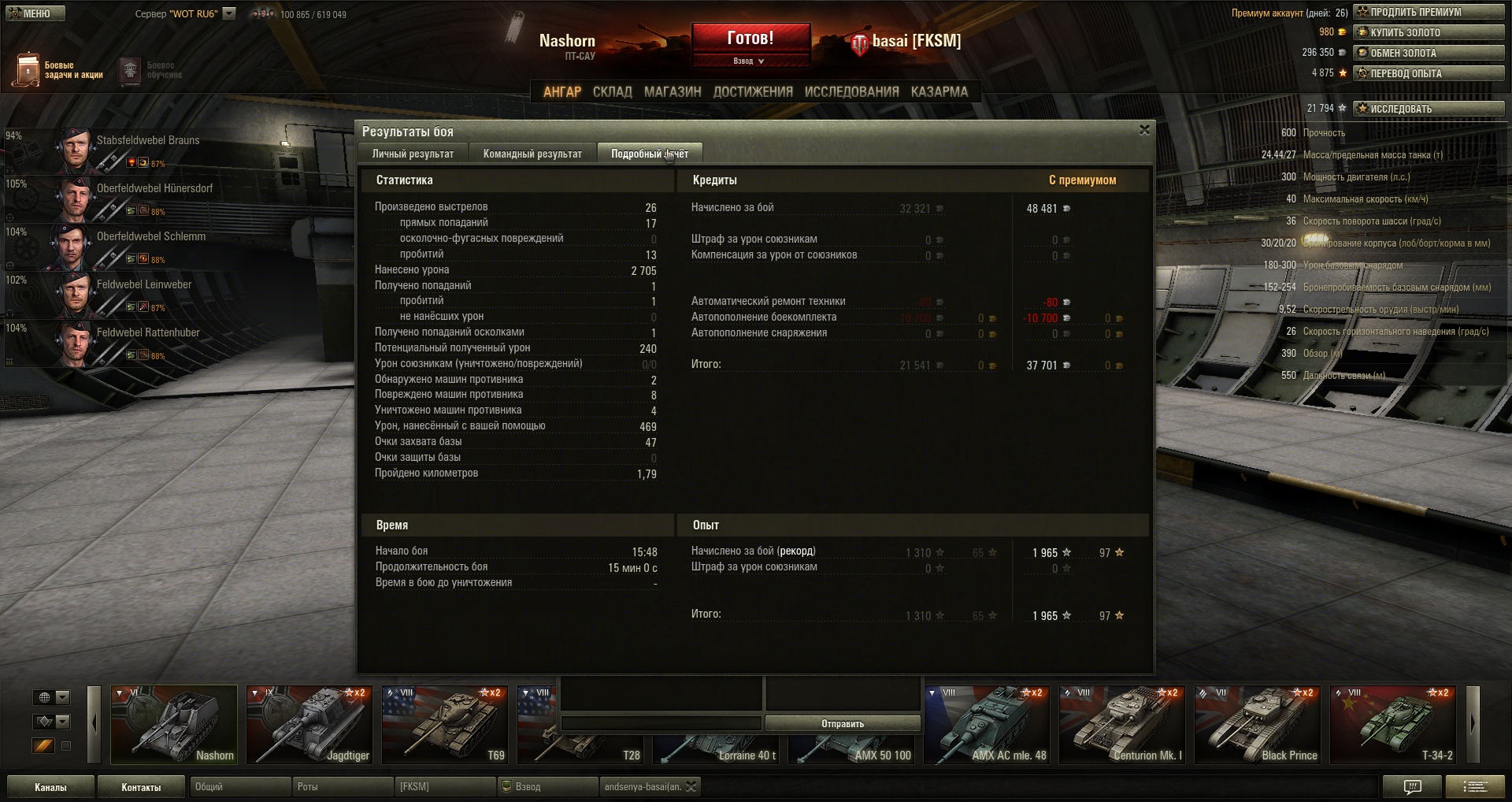Open the chat notifications speech-bubble icon
This screenshot has height=802, width=1512.
point(1413,786)
